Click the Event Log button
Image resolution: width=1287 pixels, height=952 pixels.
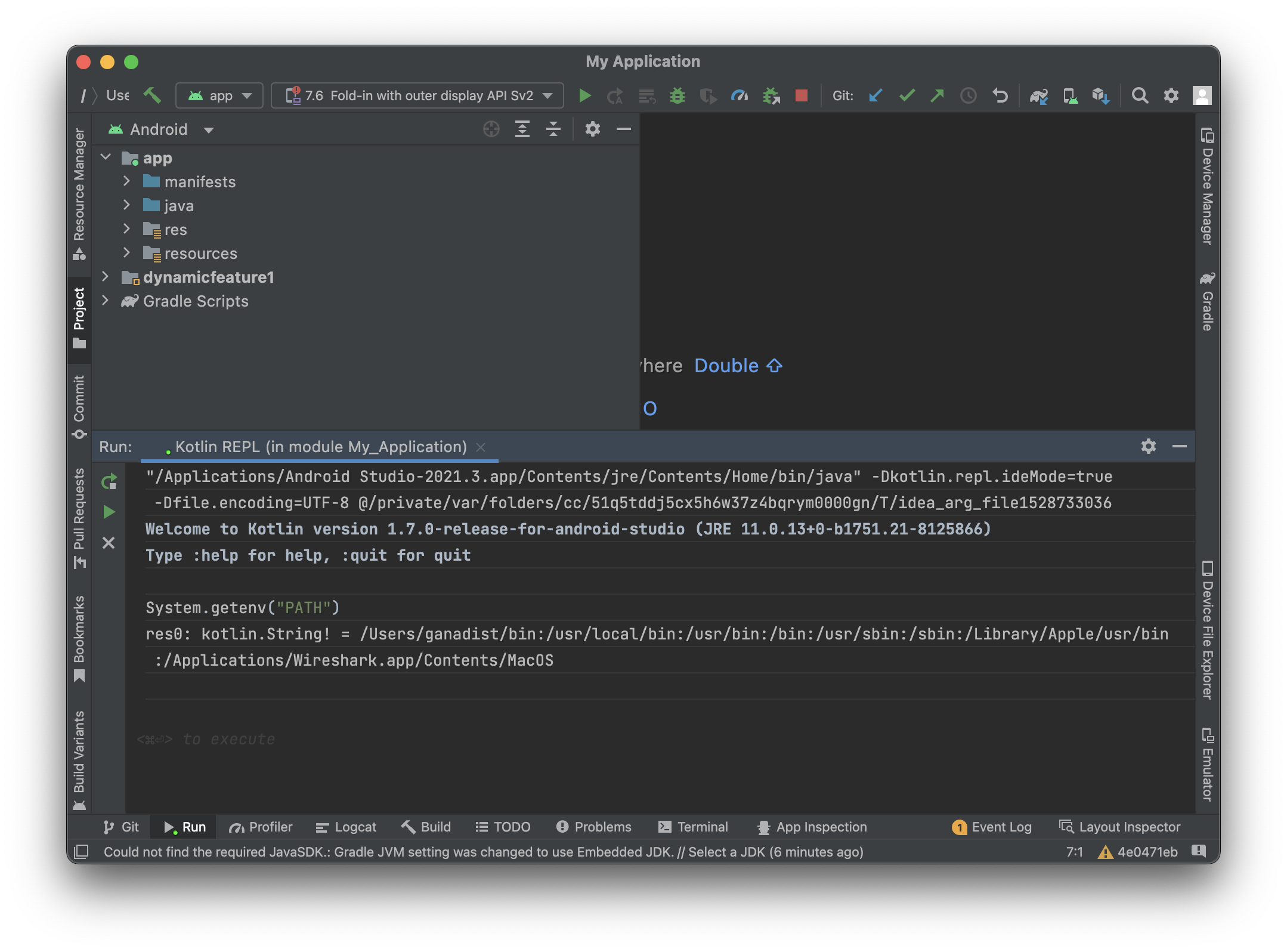pos(992,827)
